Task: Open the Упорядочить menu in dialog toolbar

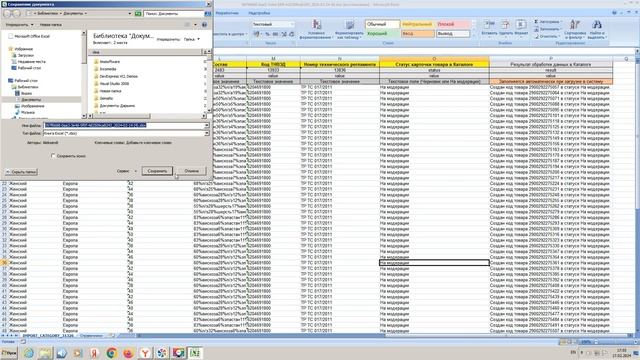Action: click(19, 24)
